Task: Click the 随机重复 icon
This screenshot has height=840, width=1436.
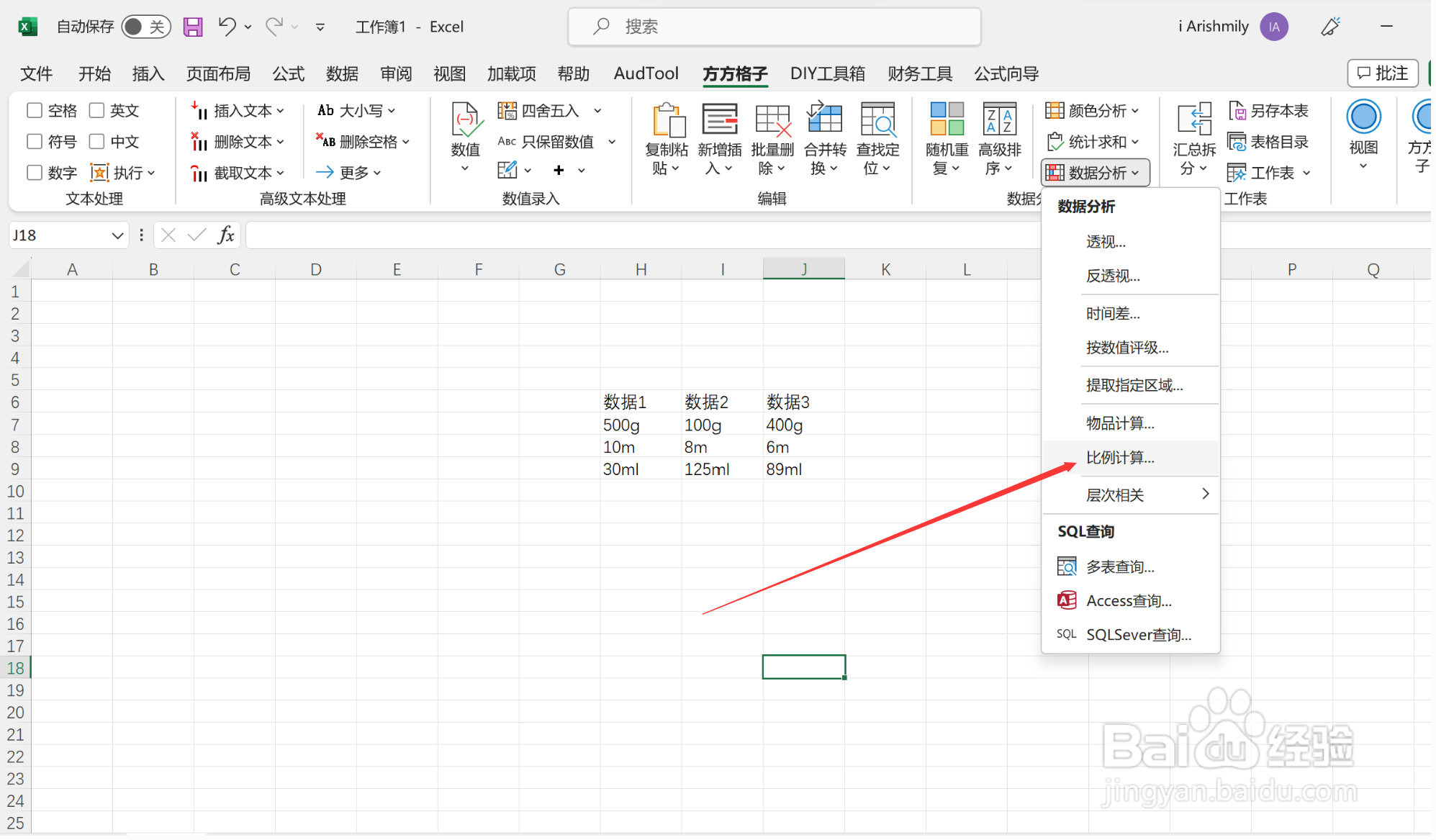Action: pyautogui.click(x=947, y=119)
